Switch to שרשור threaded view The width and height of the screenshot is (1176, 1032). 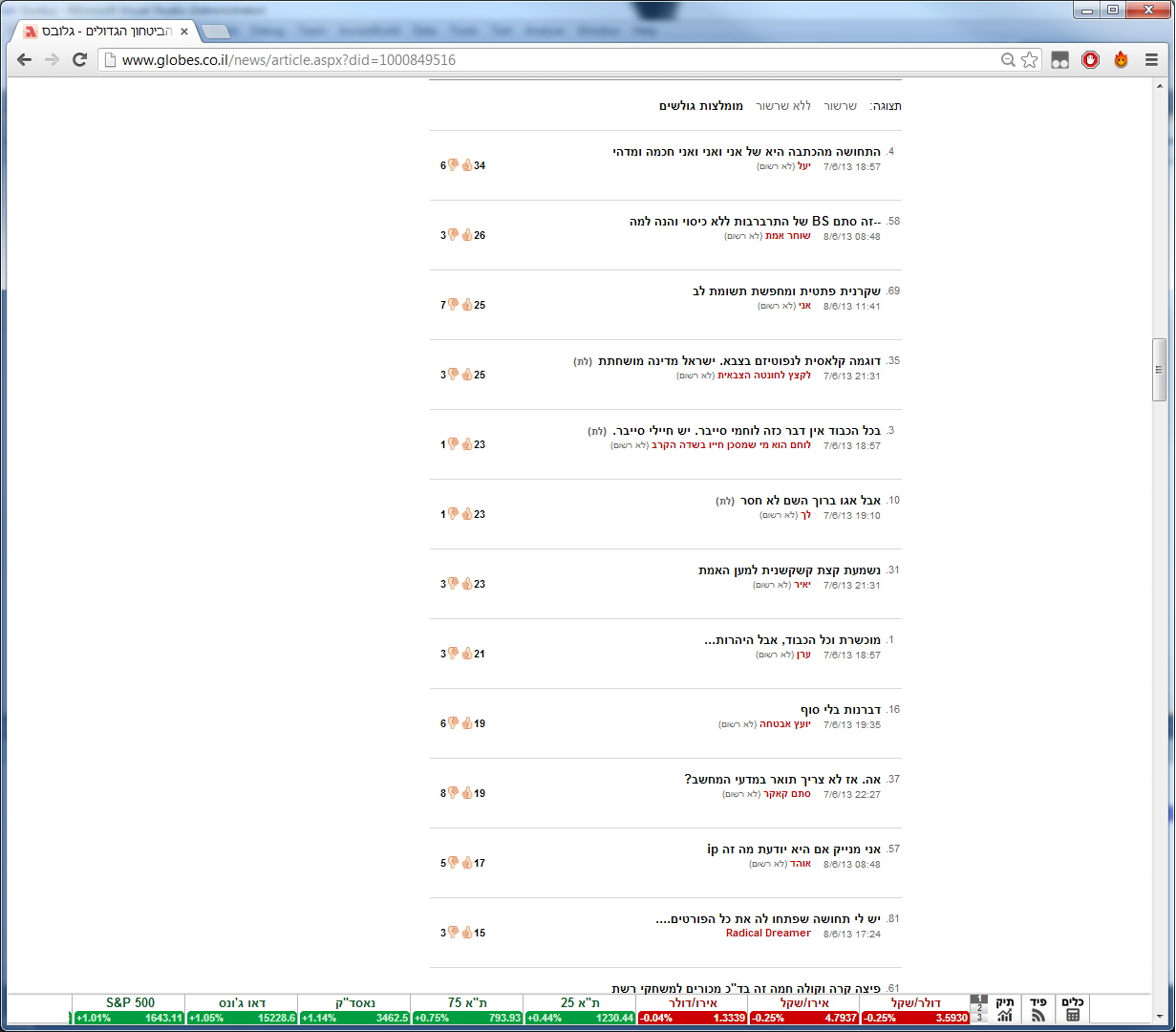841,106
